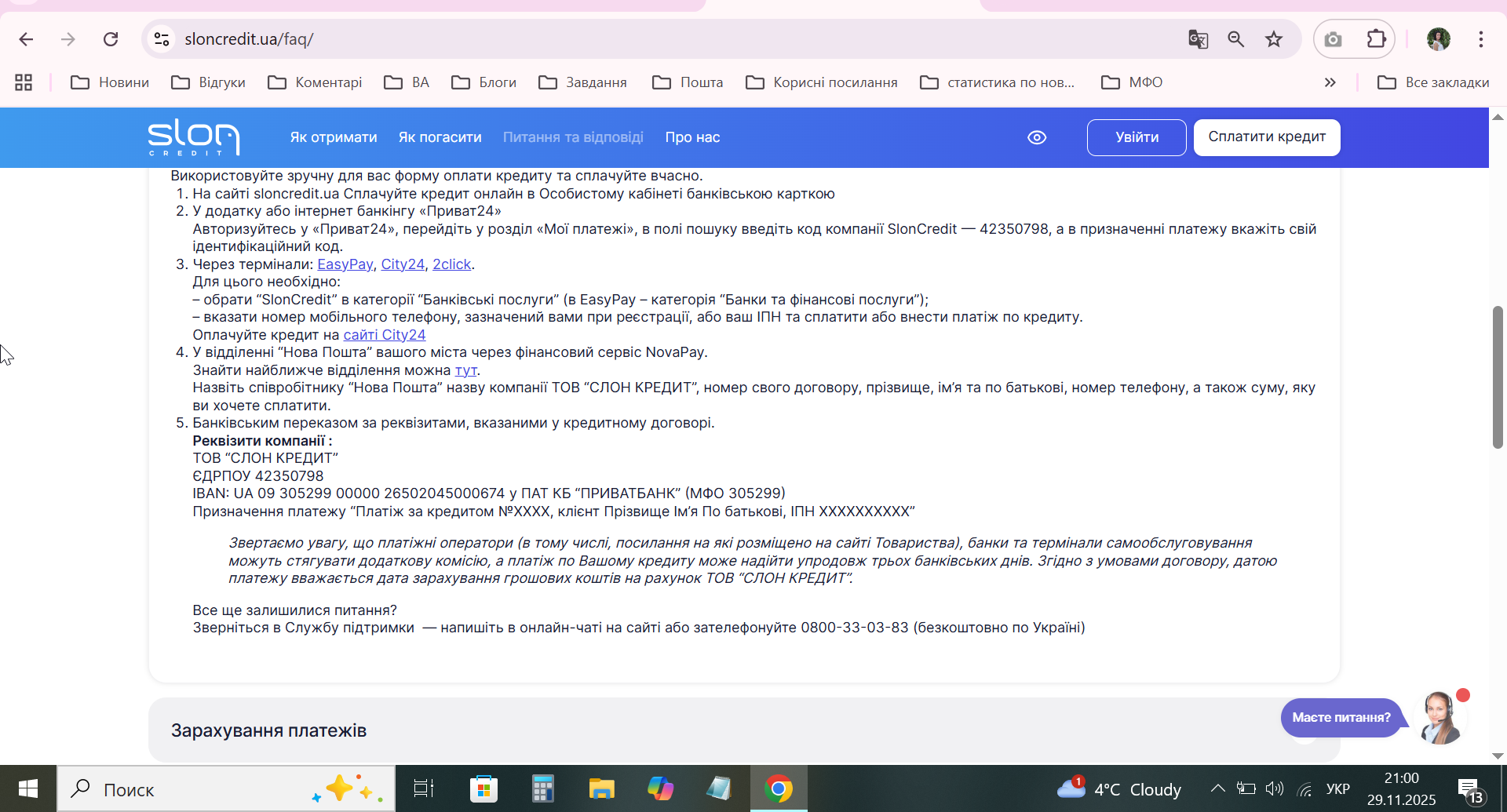Open the Як отримати menu item
This screenshot has height=812, width=1507.
pos(334,137)
